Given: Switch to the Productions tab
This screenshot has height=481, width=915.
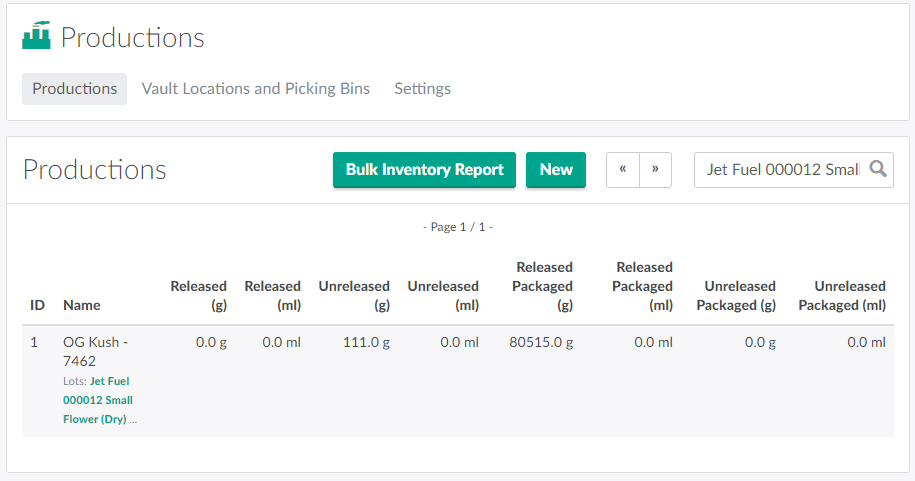Looking at the screenshot, I should (75, 88).
